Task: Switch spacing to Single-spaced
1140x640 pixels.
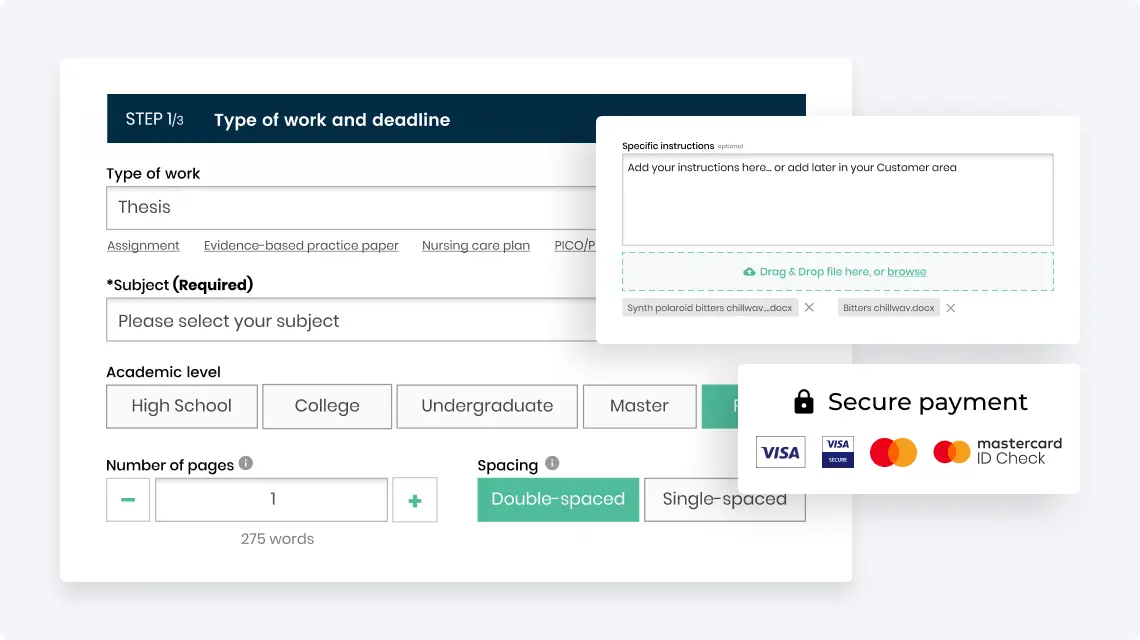Action: click(725, 500)
